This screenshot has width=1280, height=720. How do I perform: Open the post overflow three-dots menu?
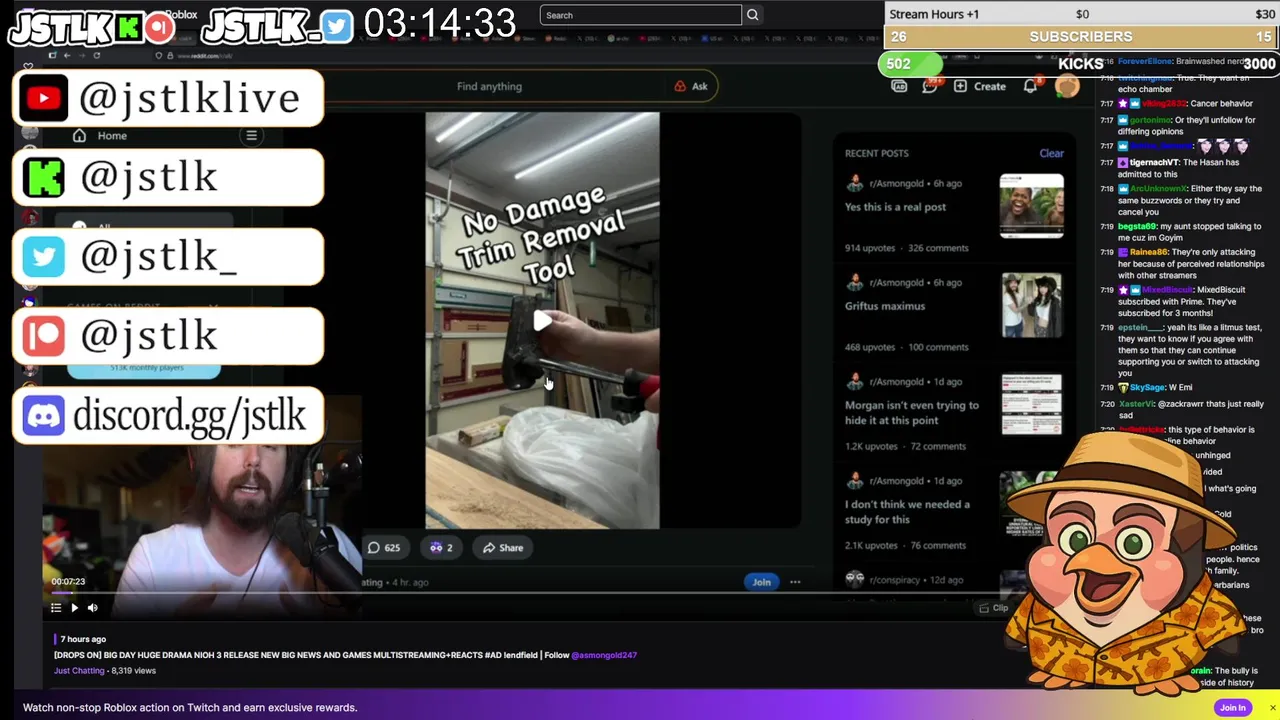click(x=795, y=582)
